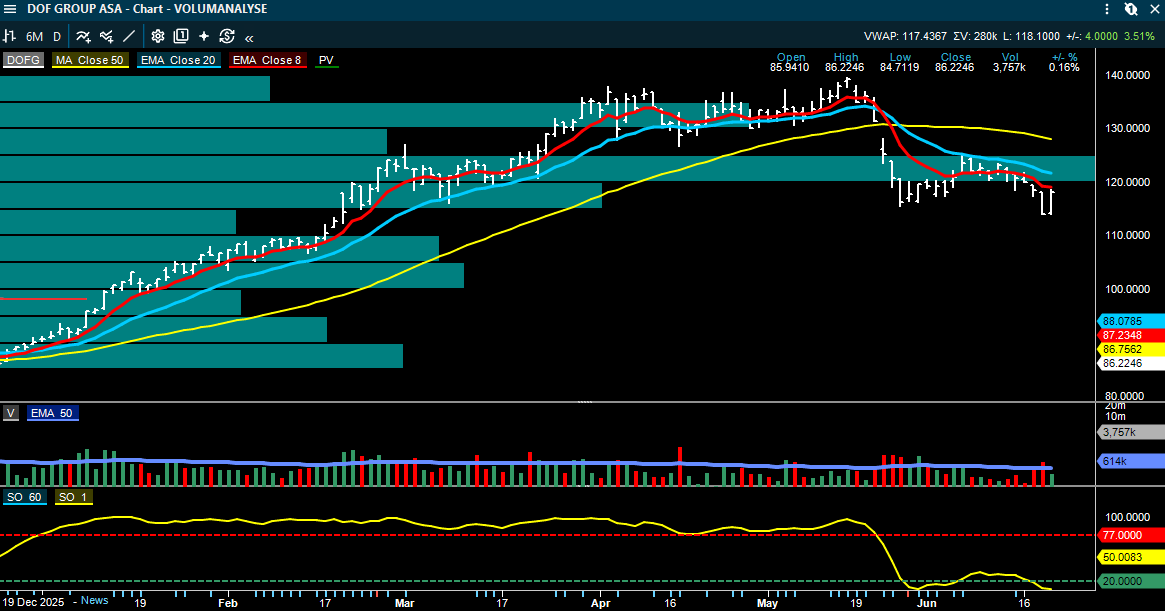Open the three-dot window options menu
The height and width of the screenshot is (611, 1165).
click(1108, 9)
